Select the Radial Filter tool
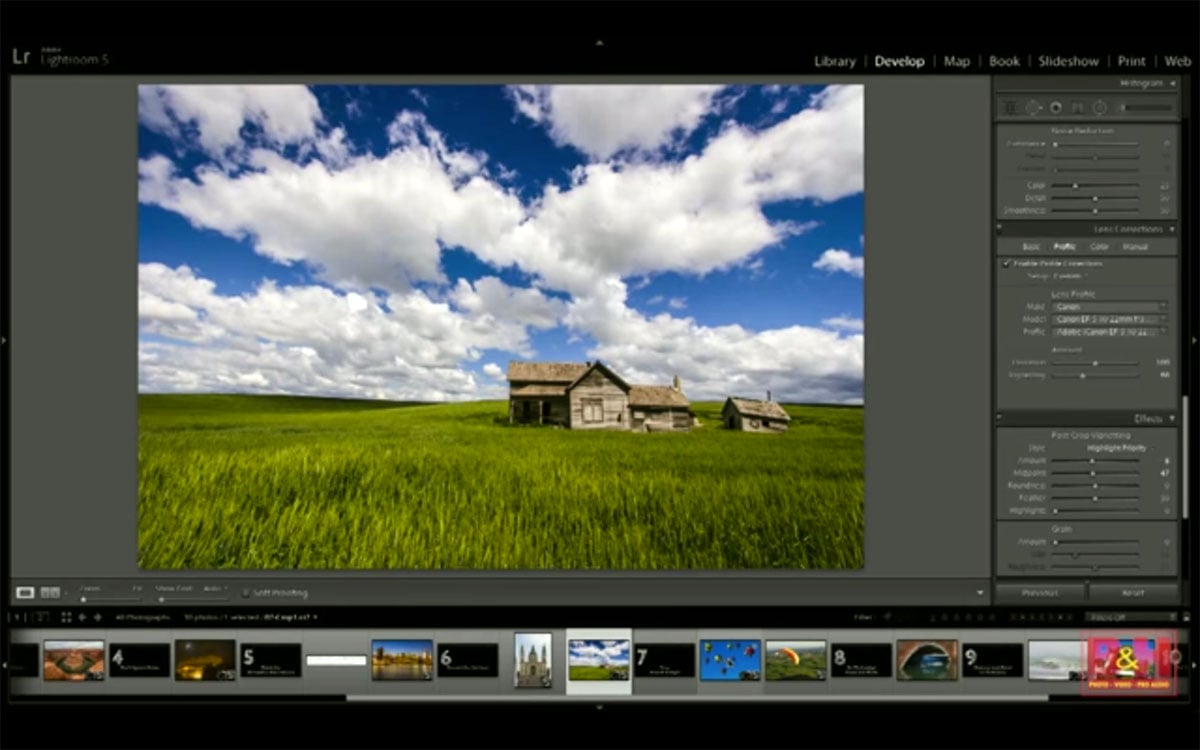The image size is (1200, 750). click(x=1100, y=107)
